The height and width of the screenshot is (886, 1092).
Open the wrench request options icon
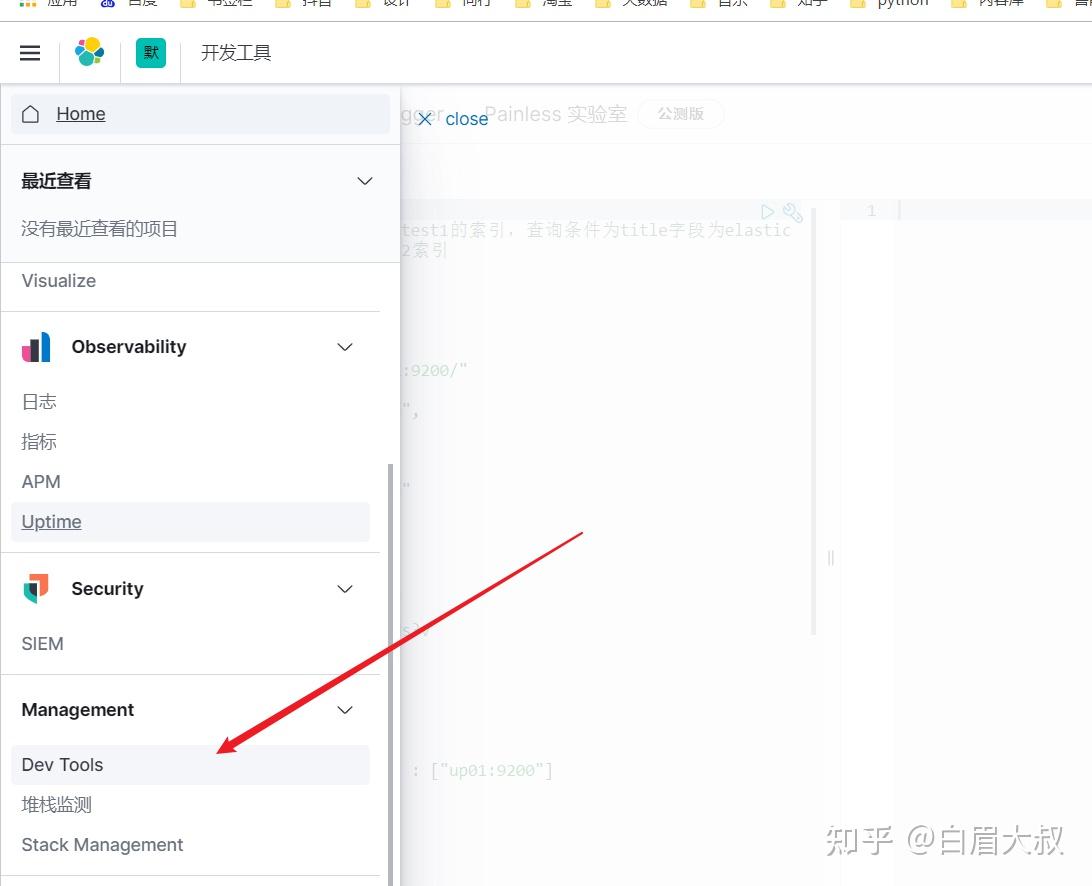coord(792,212)
